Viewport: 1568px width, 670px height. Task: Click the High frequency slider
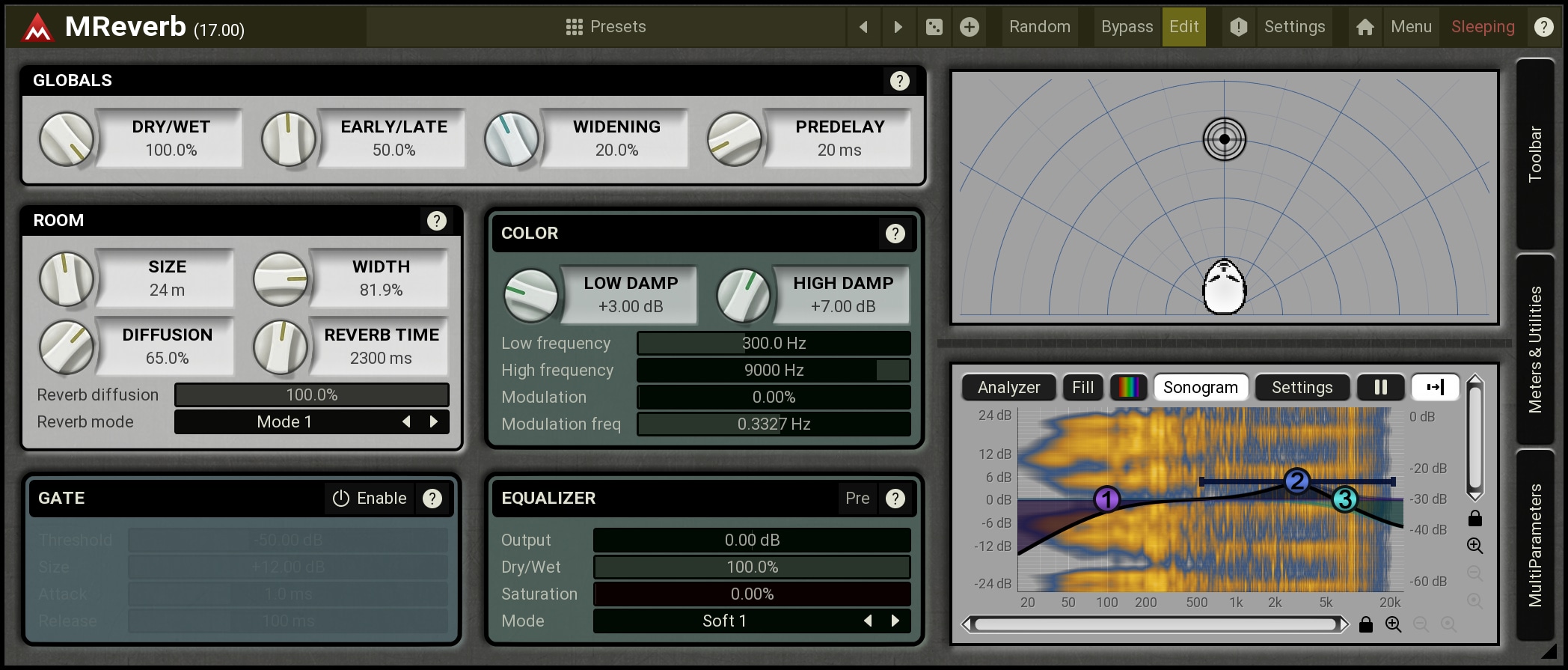coord(774,371)
